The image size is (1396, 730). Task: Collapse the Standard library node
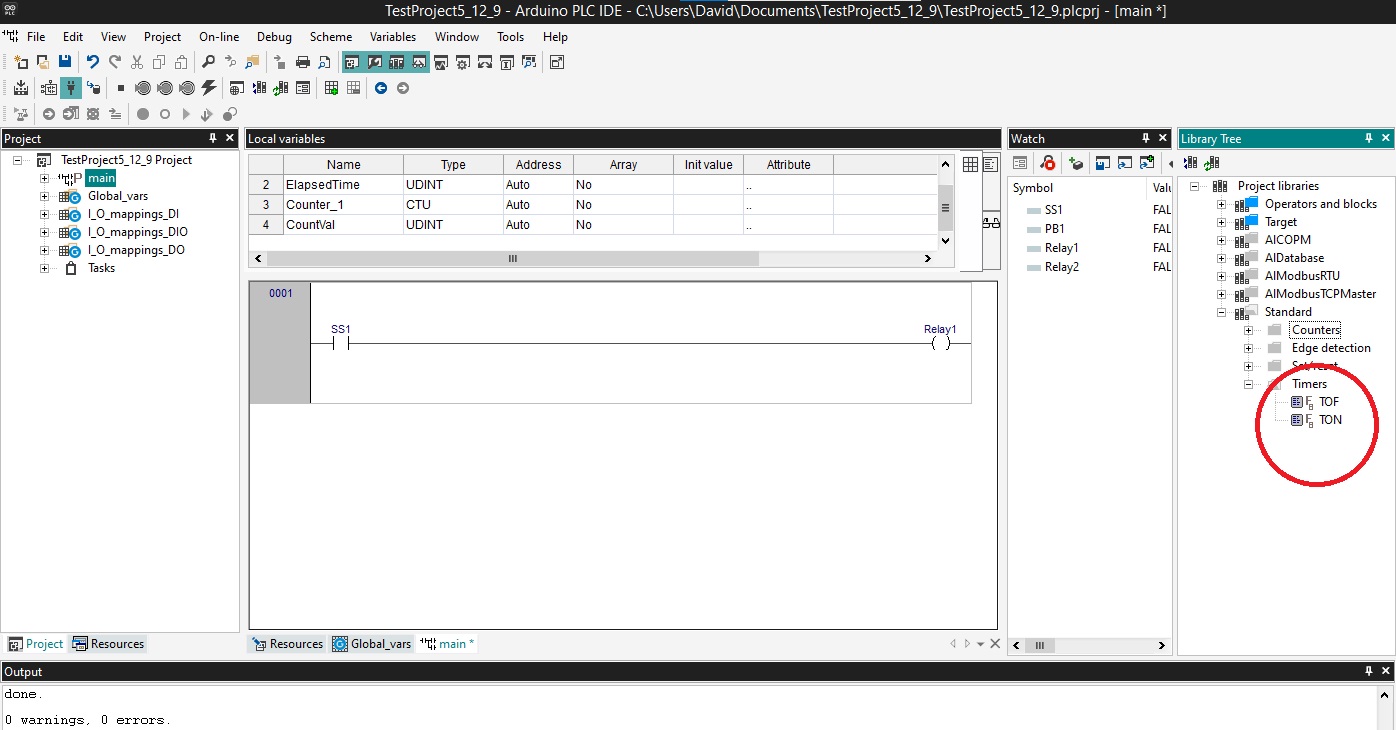coord(1221,312)
